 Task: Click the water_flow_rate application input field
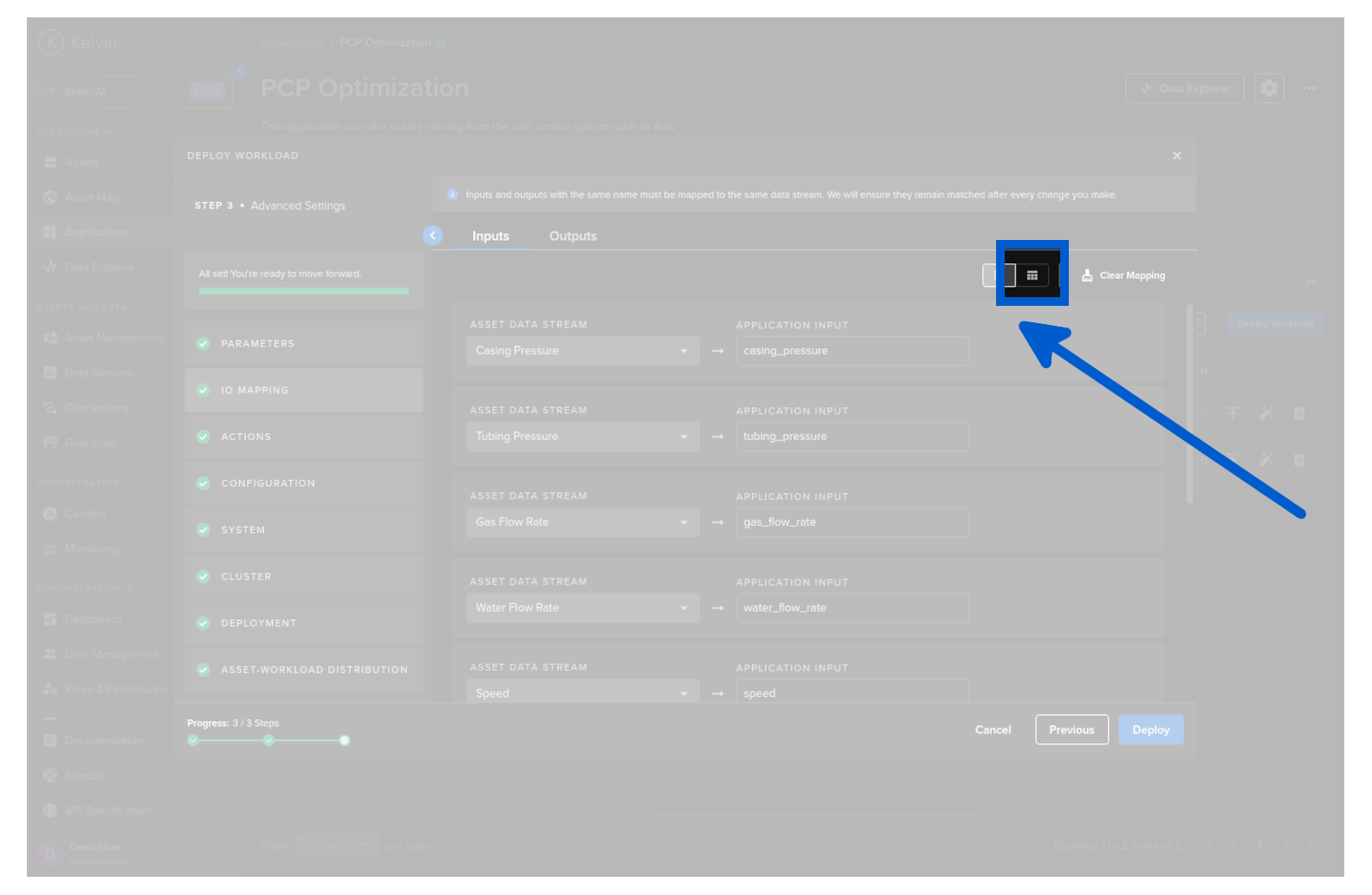[x=851, y=608]
